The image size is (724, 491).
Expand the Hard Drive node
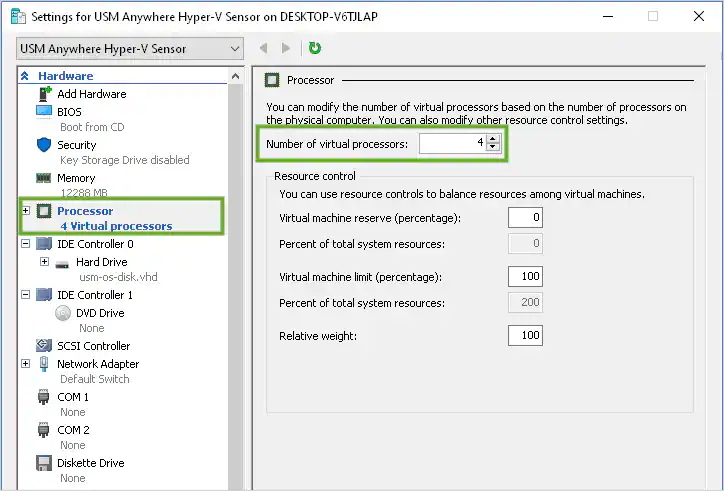click(x=44, y=261)
